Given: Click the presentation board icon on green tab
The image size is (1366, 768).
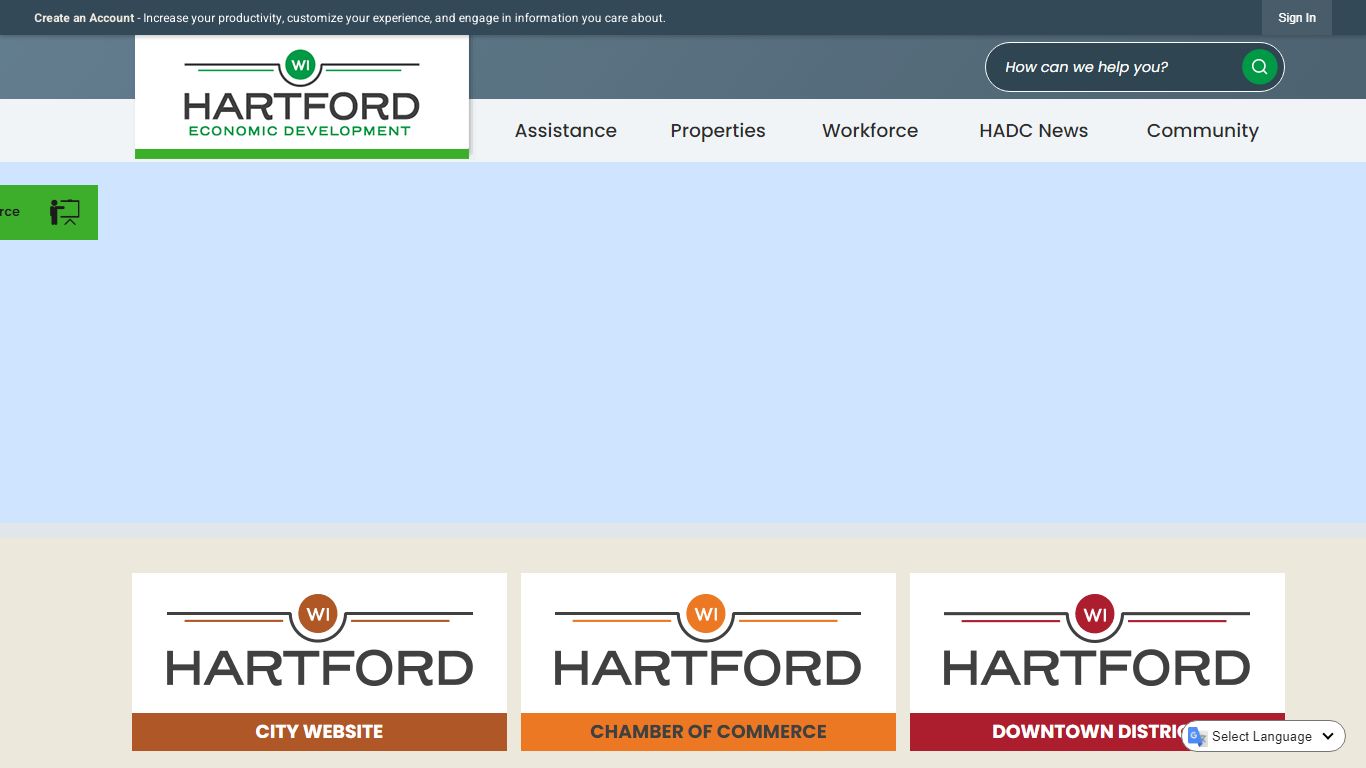Looking at the screenshot, I should (65, 212).
